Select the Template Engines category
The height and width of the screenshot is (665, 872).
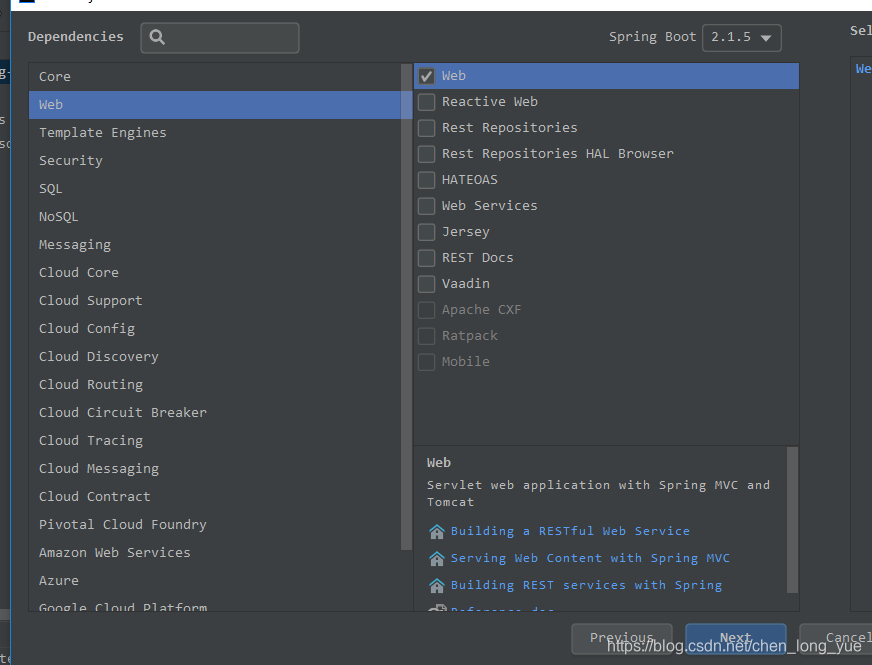pyautogui.click(x=216, y=133)
